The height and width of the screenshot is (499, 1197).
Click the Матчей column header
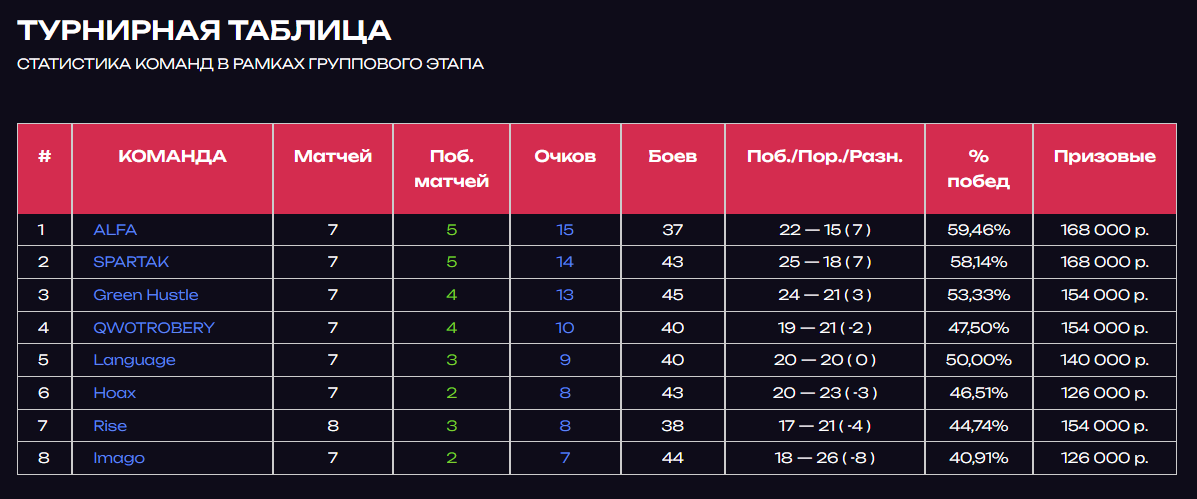tap(333, 157)
